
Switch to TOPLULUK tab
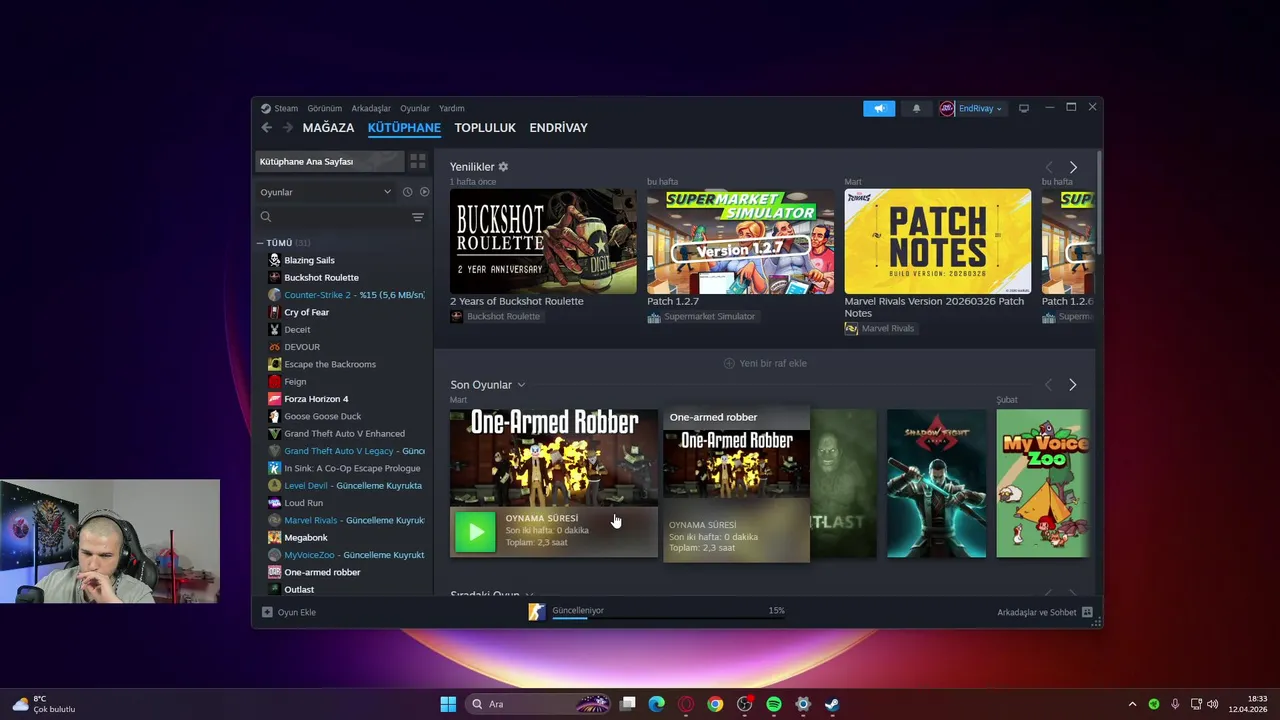pyautogui.click(x=485, y=128)
